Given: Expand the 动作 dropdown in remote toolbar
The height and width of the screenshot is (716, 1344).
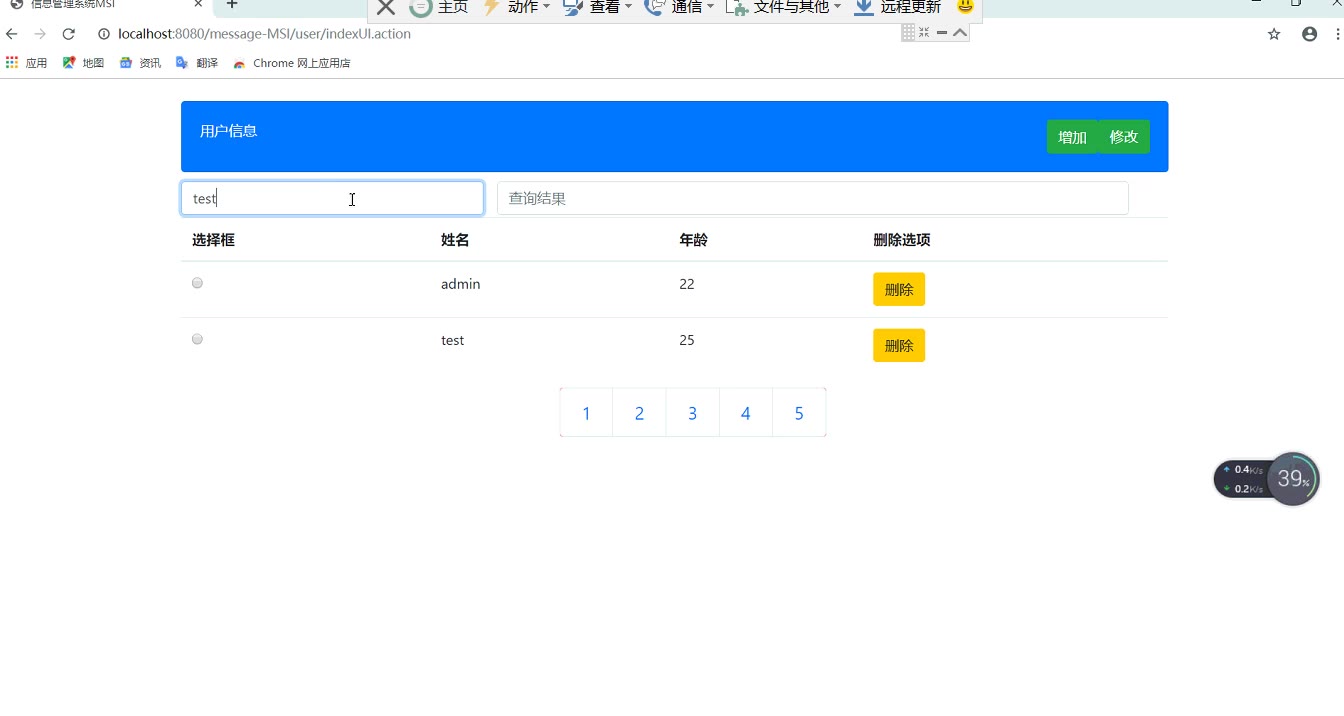Looking at the screenshot, I should coord(517,8).
